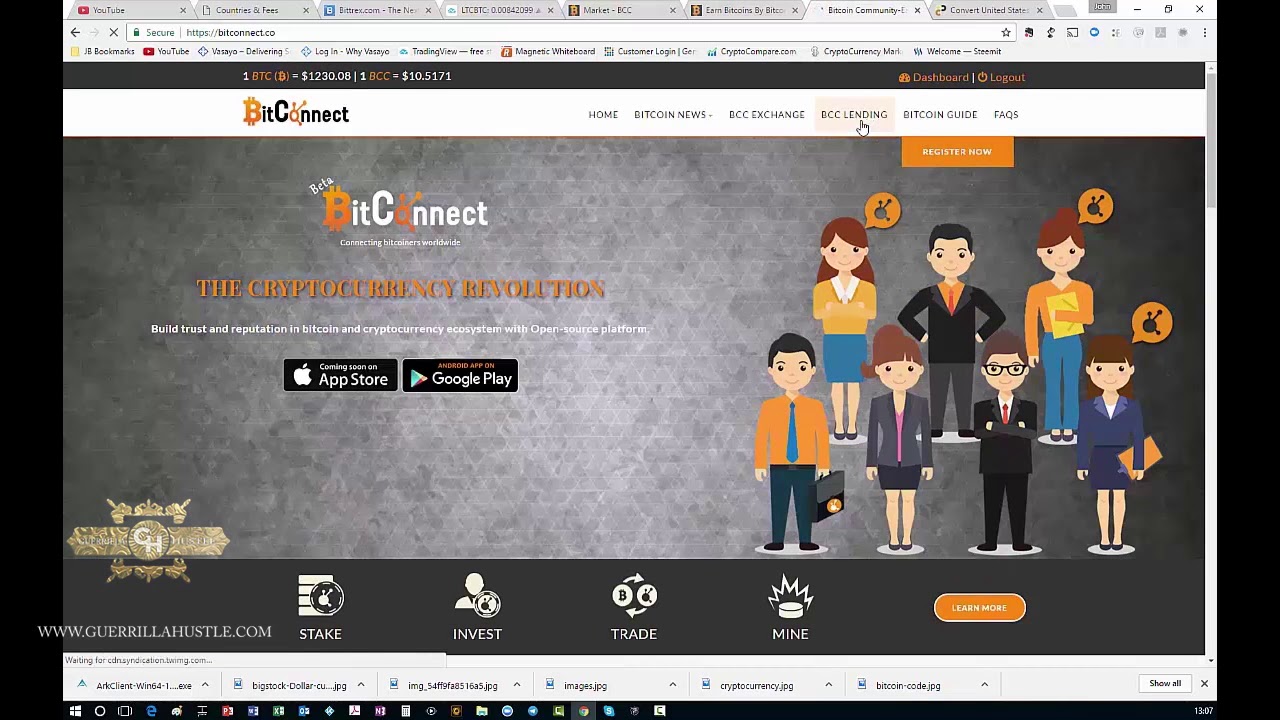This screenshot has width=1280, height=720.
Task: Open the Welcome — Steemit bookmark
Action: pos(957,52)
